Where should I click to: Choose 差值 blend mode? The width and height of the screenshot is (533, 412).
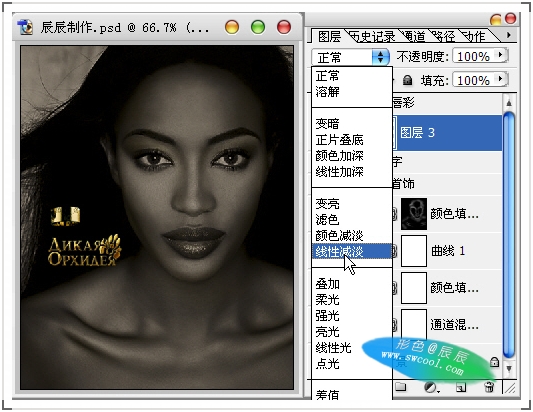pos(352,394)
